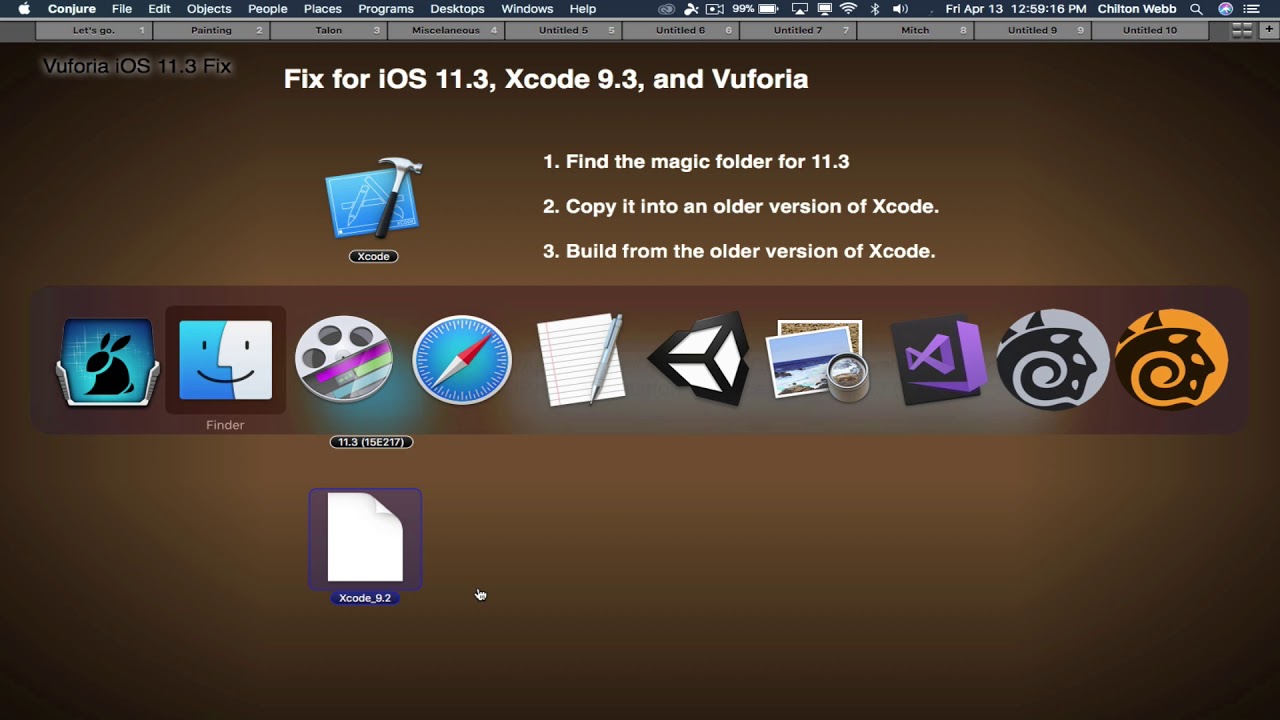Switch to the Talon tab
Screen dimensions: 1280x720
pos(328,30)
